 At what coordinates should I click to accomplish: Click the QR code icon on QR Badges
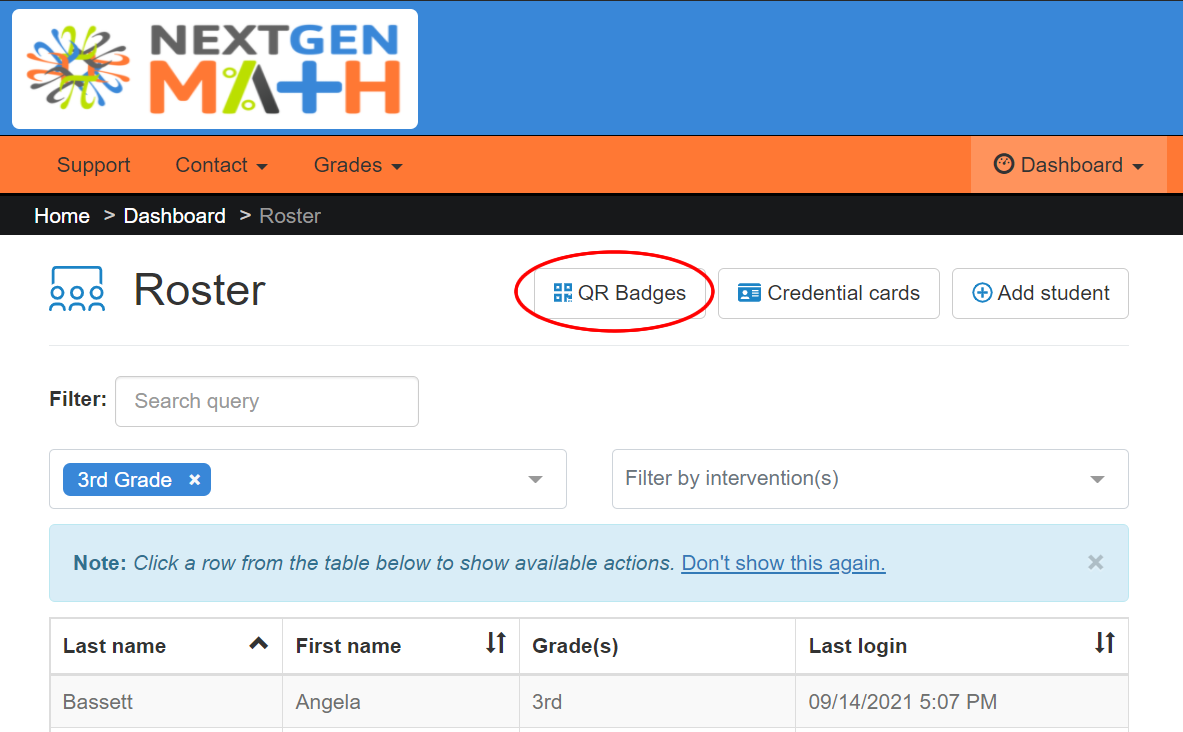coord(562,293)
